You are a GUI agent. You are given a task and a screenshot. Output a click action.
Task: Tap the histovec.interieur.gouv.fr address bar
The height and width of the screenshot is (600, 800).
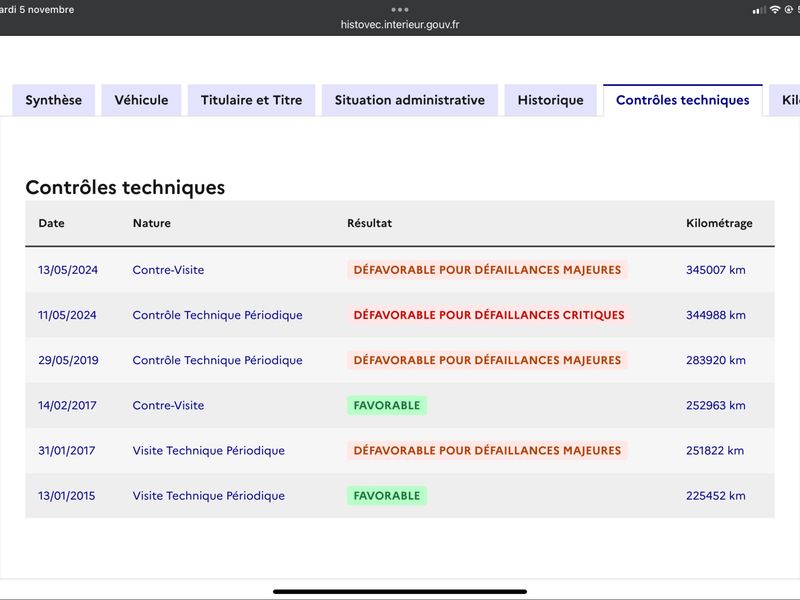coord(400,24)
